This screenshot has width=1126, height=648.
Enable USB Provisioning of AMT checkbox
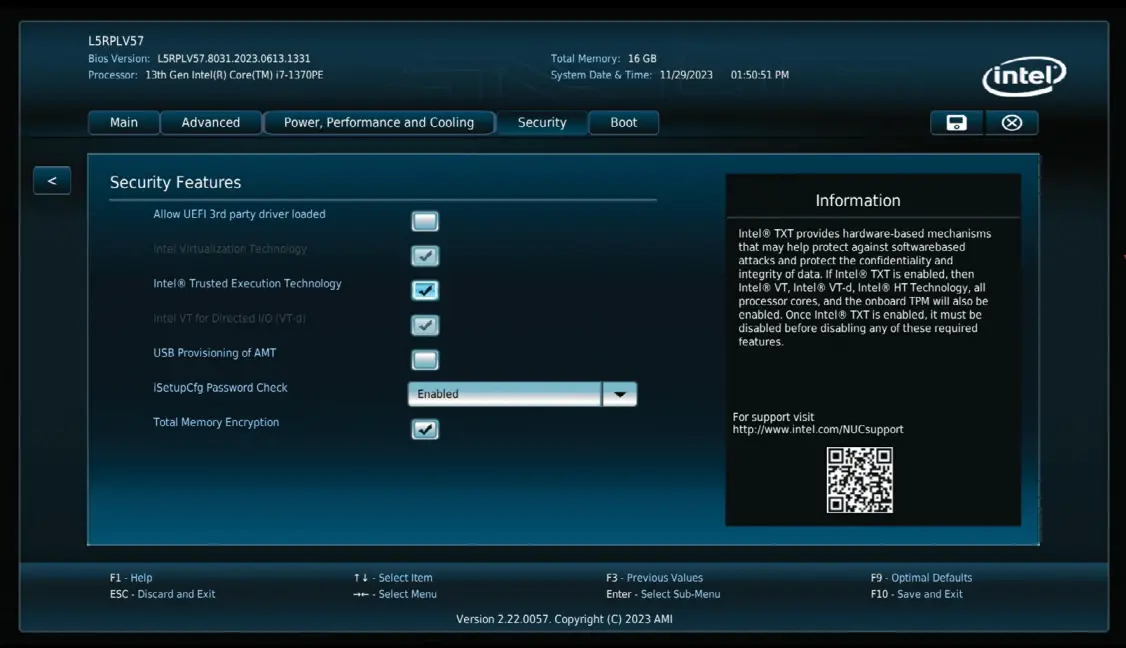(x=425, y=360)
